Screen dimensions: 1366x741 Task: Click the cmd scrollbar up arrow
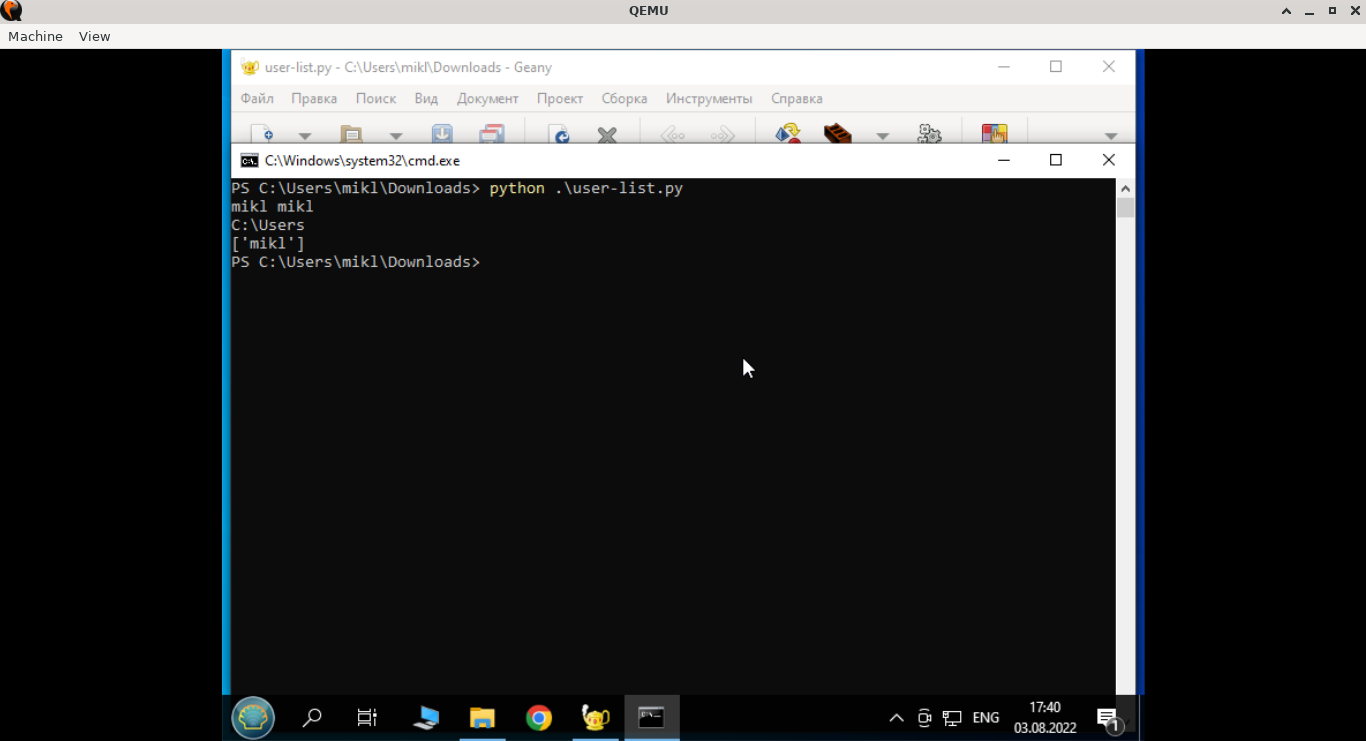click(1126, 188)
